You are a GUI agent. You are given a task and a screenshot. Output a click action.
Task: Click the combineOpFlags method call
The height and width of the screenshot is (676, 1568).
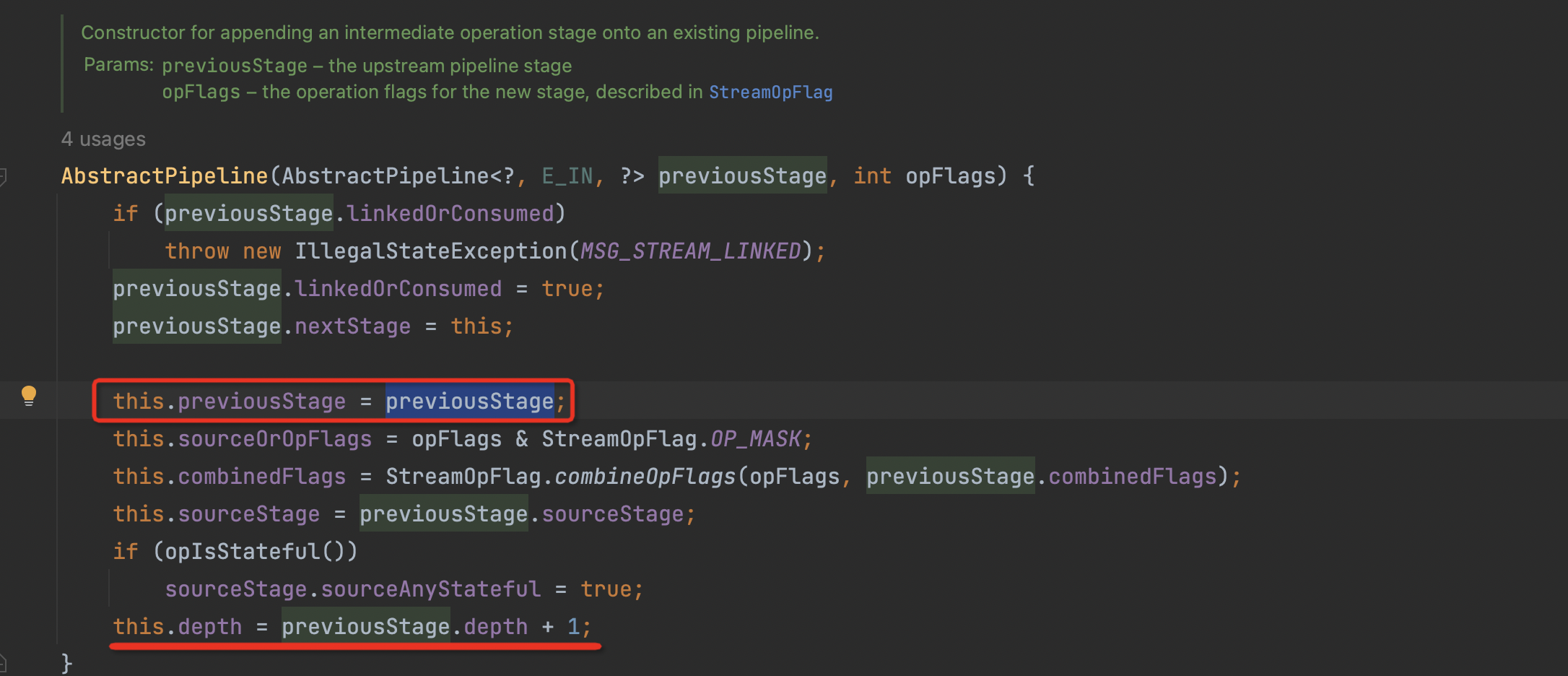click(x=644, y=477)
